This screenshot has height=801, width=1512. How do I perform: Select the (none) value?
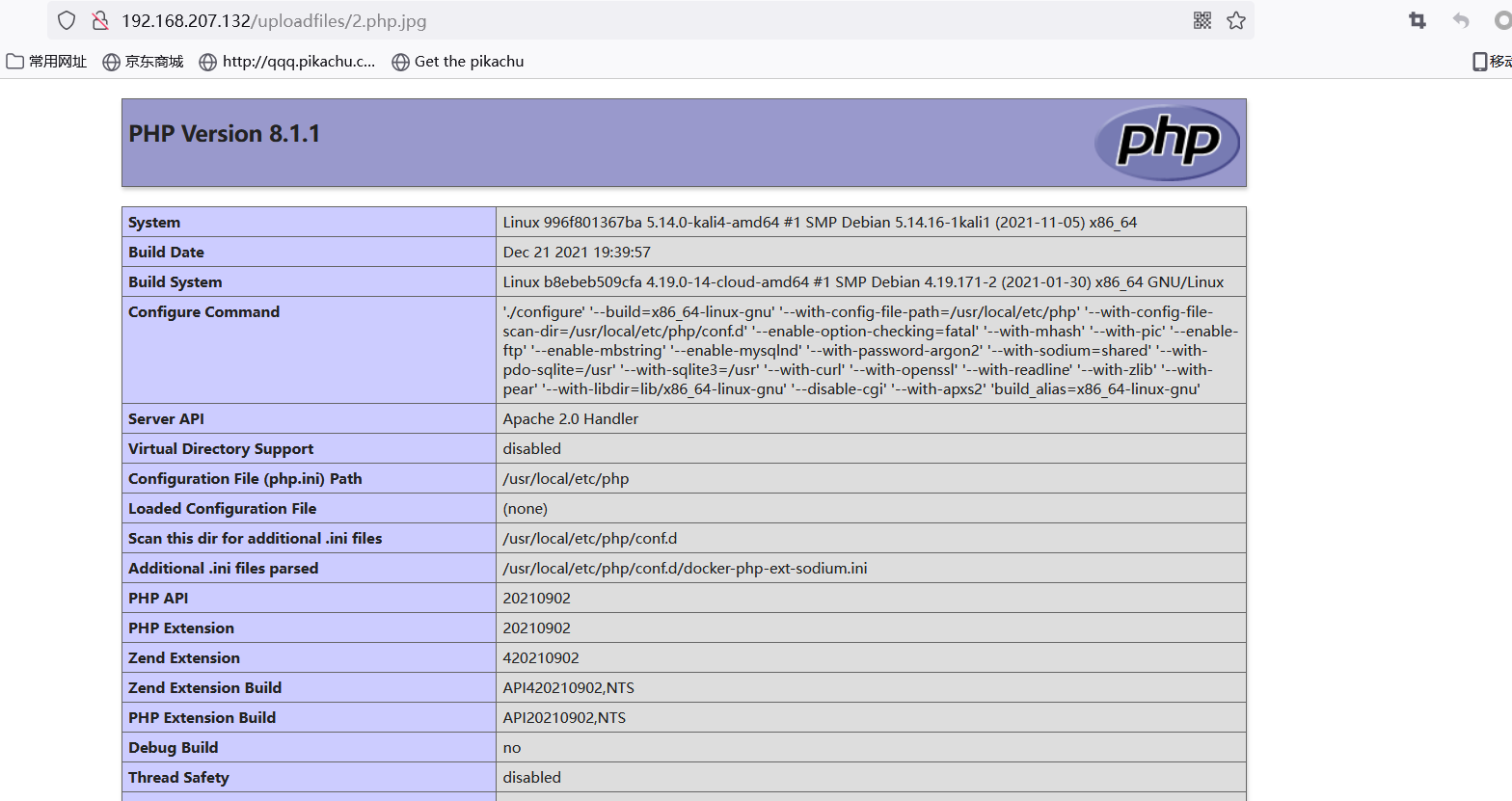click(x=526, y=509)
